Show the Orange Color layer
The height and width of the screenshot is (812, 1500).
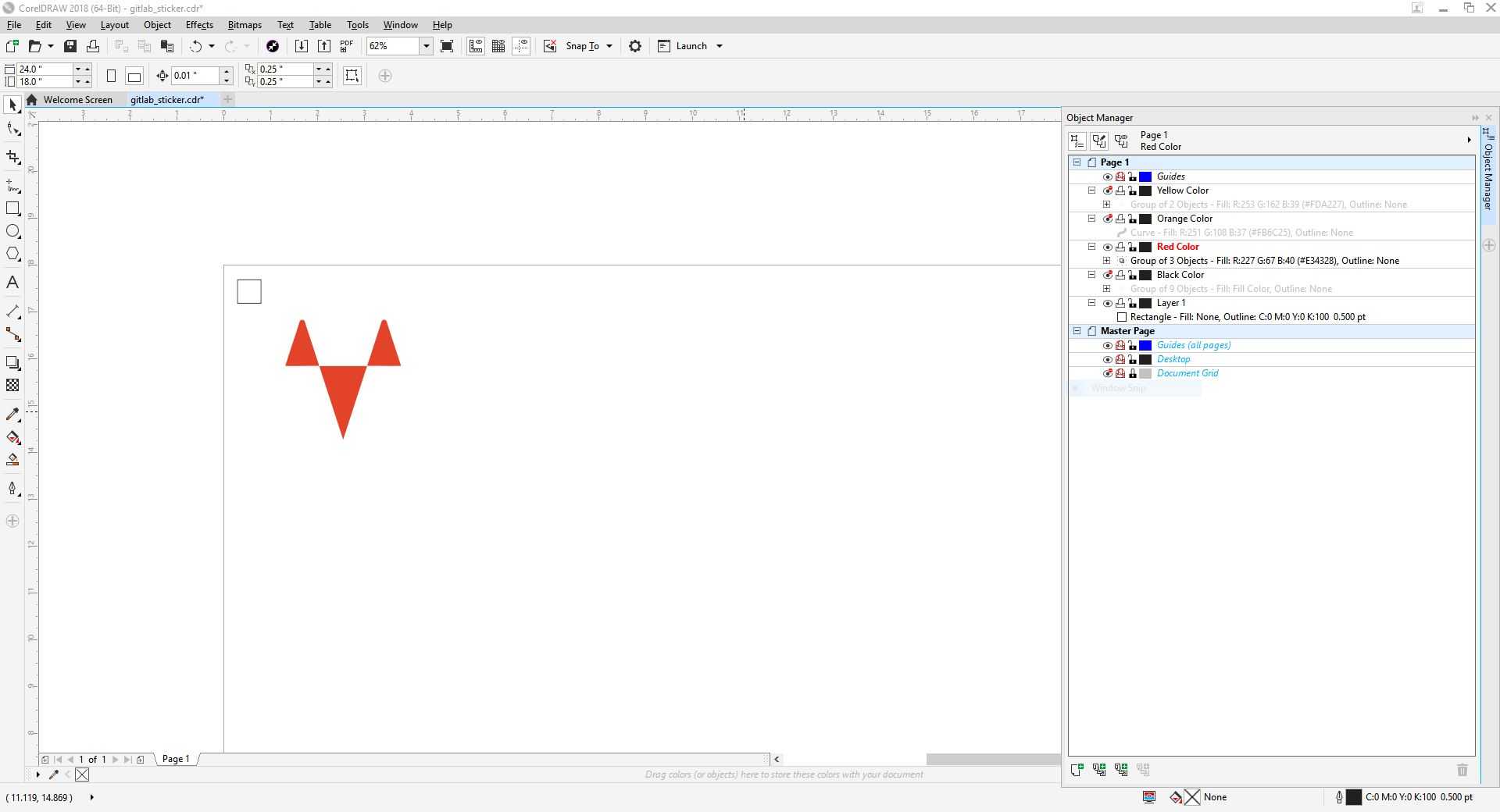1107,219
